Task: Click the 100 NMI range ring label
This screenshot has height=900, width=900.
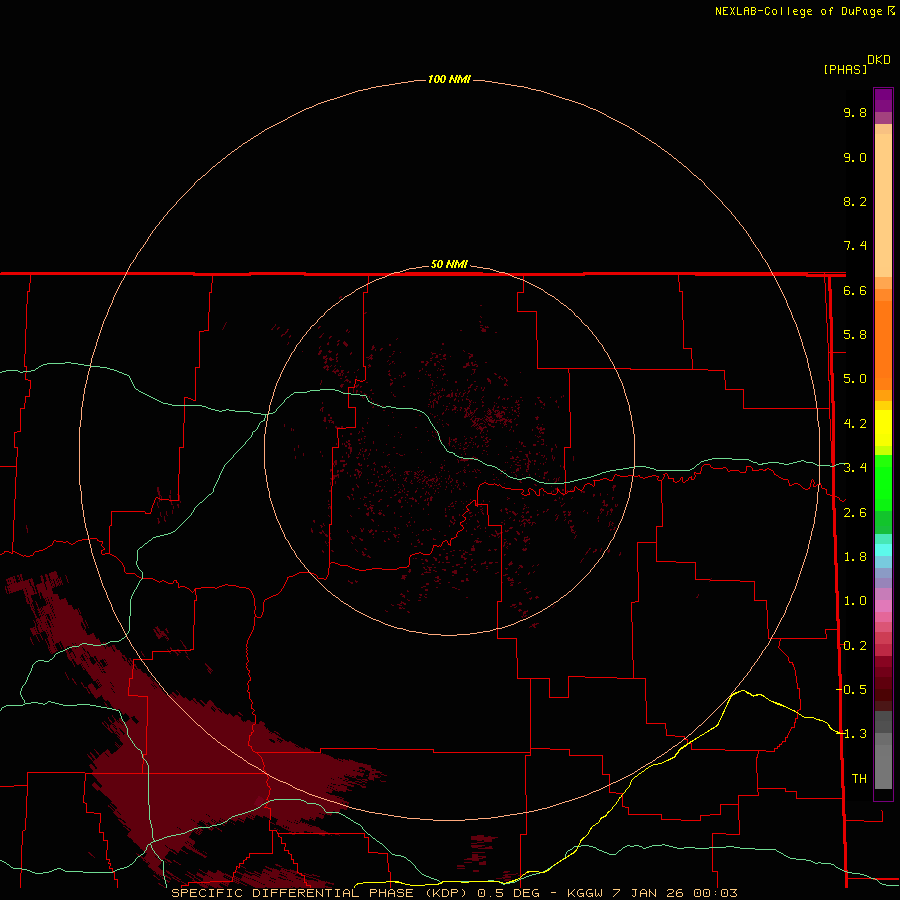Action: 449,79
